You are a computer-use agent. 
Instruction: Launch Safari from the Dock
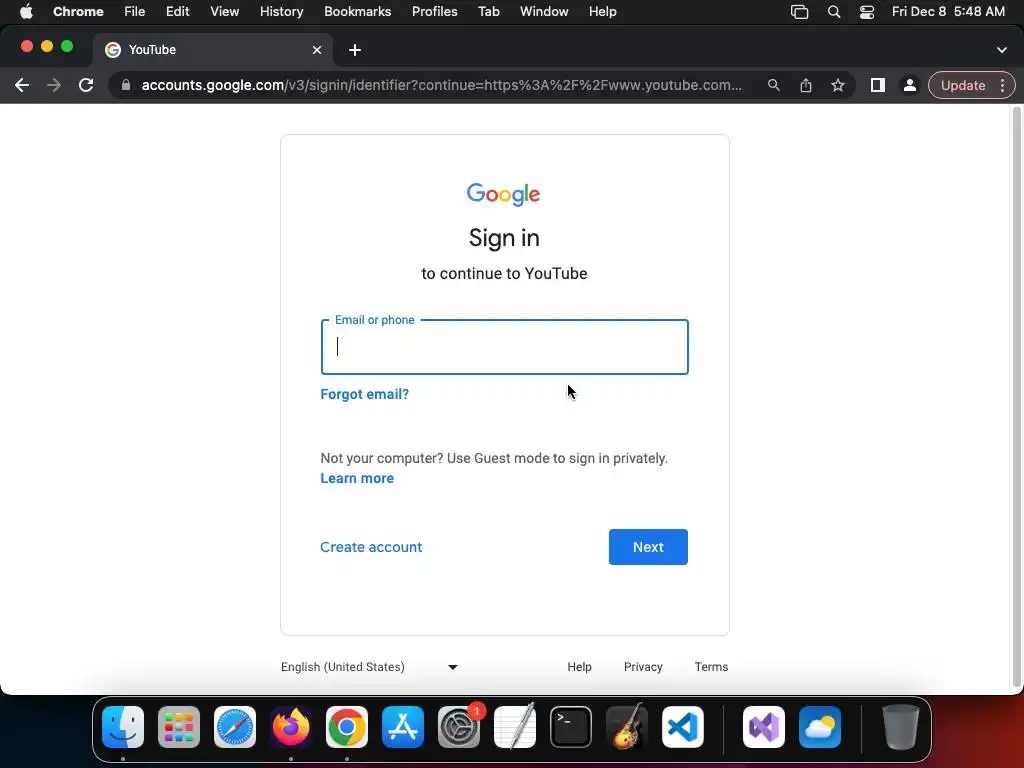coord(235,727)
